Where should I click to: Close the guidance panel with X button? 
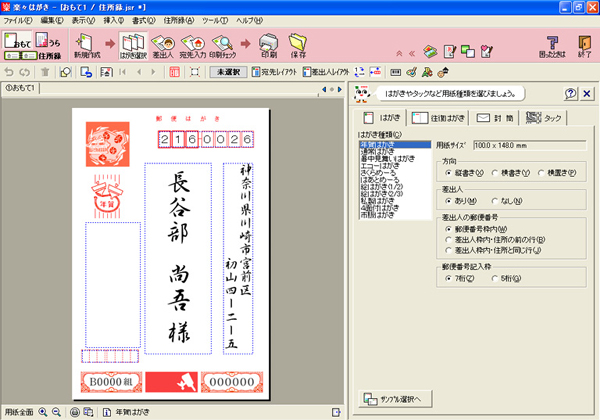tap(586, 93)
